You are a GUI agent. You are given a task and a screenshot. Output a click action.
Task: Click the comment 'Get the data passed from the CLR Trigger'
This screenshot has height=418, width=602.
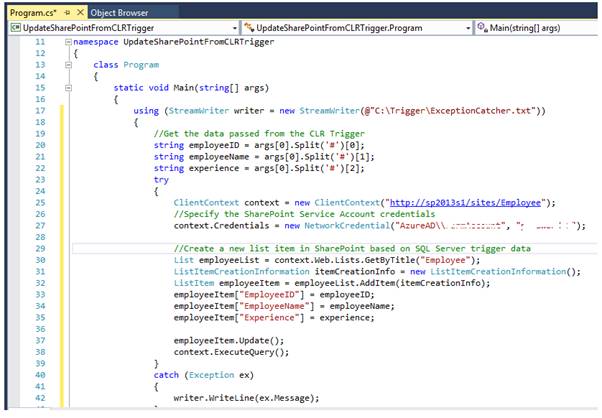(x=259, y=134)
